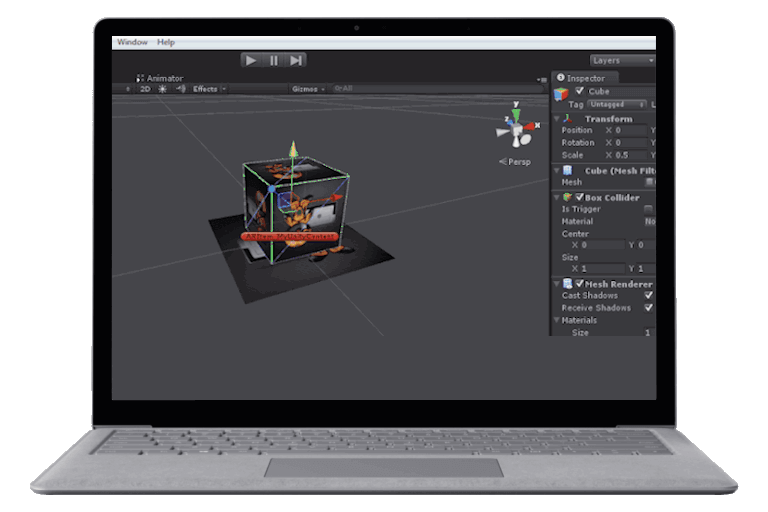This screenshot has height=512, width=768.
Task: Collapse the Box Collider foldout
Action: [556, 197]
